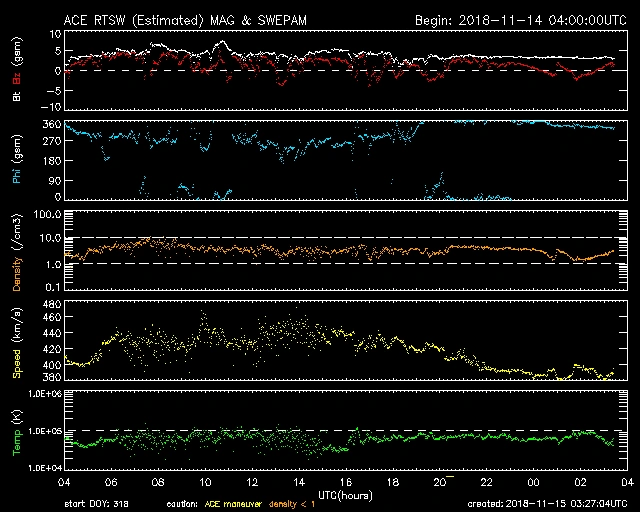The width and height of the screenshot is (640, 512).
Task: Click the "(K)" unit on the Temp label
Action: pos(17,418)
